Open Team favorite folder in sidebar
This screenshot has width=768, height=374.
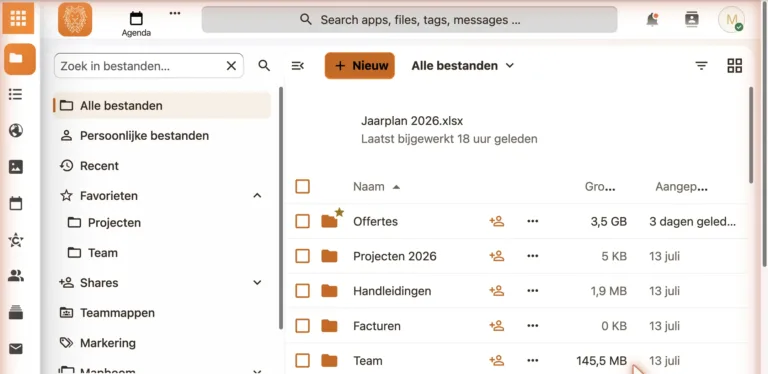click(x=102, y=253)
